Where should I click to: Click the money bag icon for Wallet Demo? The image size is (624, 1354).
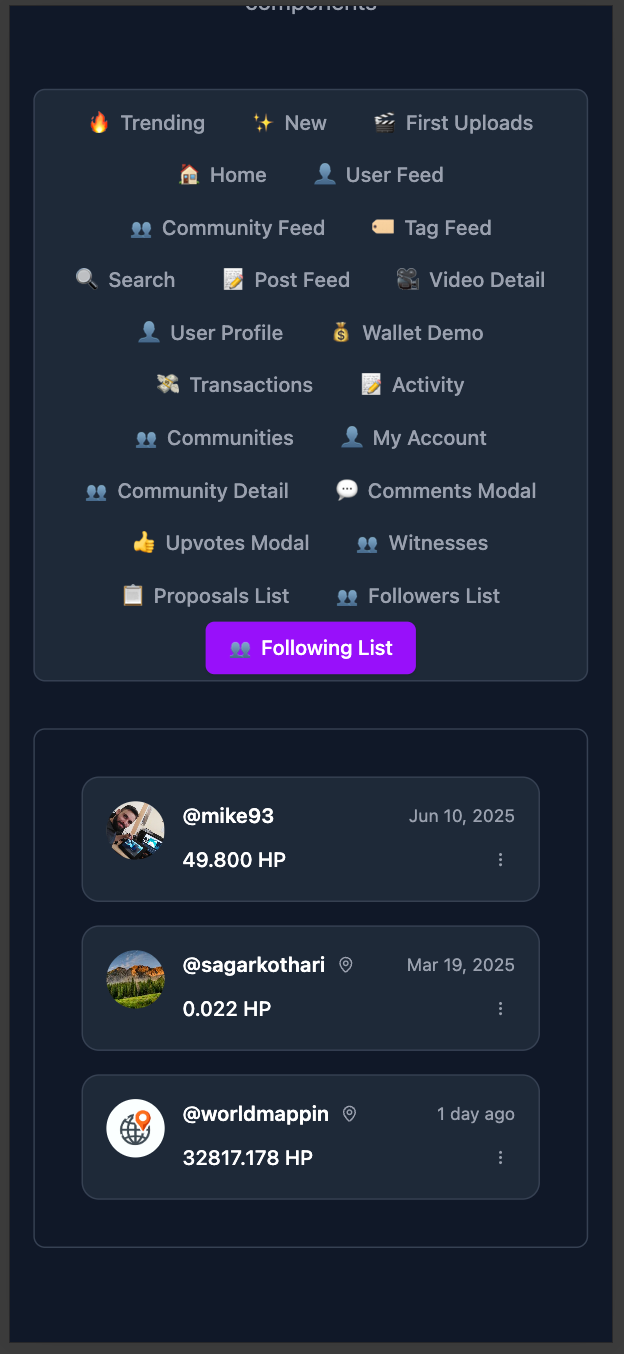pyautogui.click(x=341, y=333)
